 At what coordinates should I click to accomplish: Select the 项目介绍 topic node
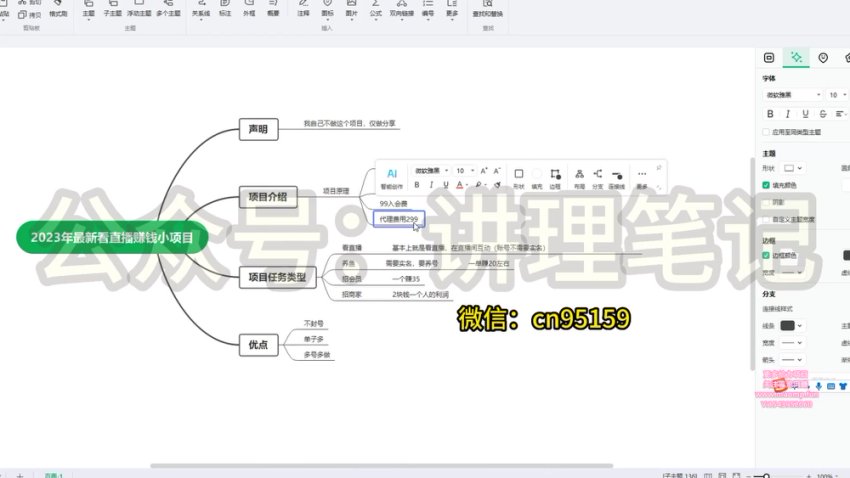tap(267, 197)
